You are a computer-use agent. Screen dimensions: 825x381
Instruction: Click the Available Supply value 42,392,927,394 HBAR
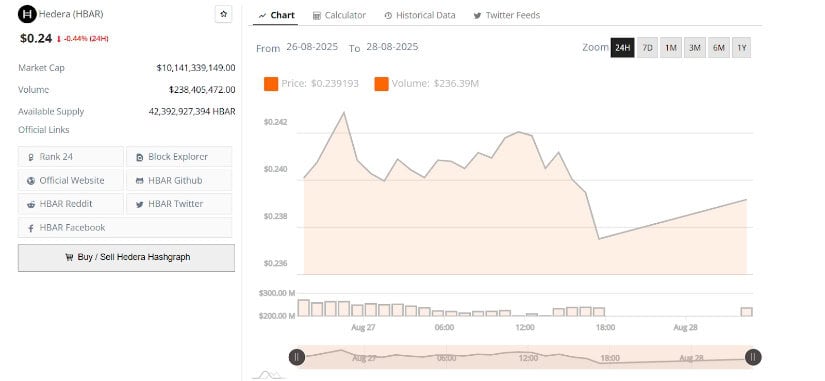tap(192, 112)
